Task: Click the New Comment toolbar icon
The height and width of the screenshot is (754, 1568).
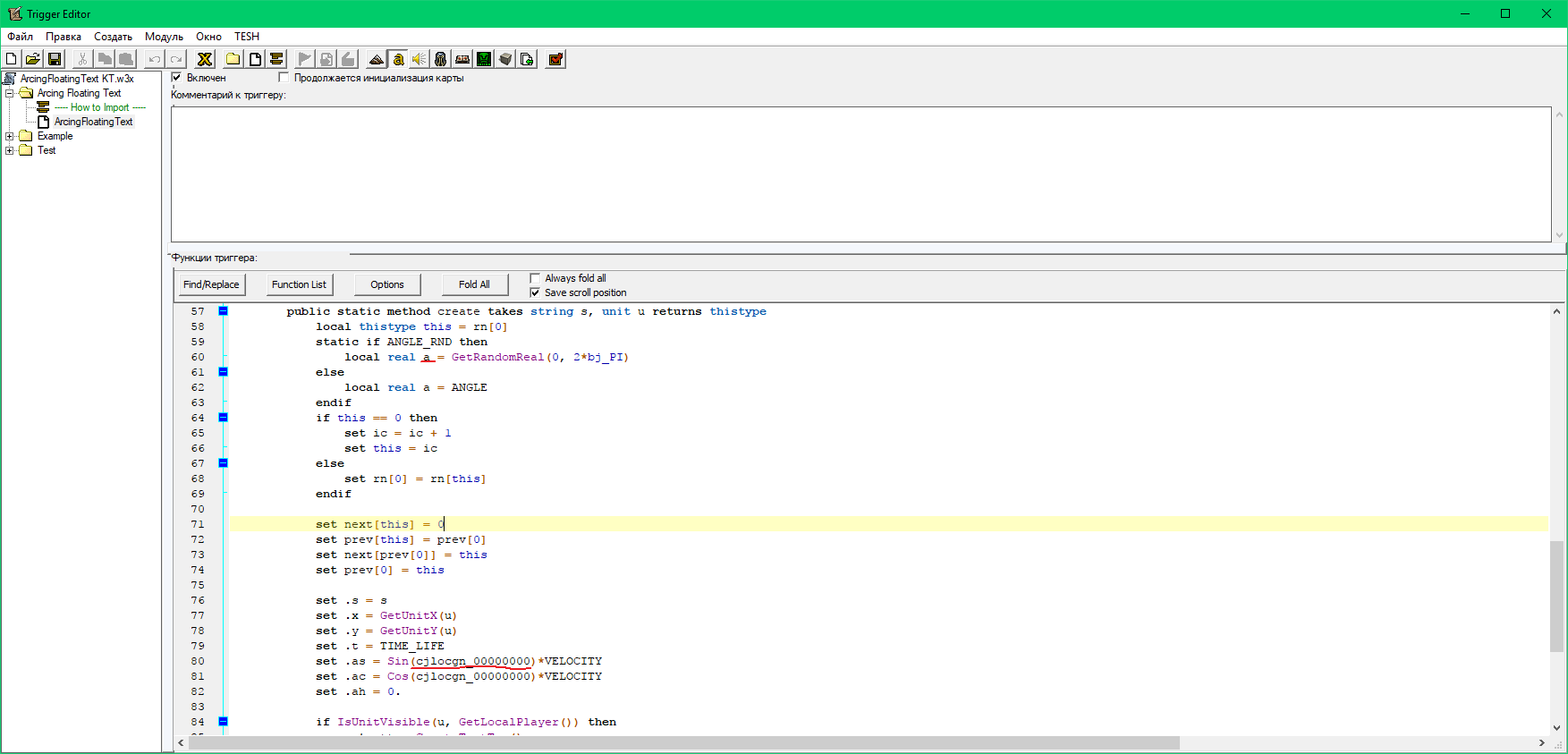Action: pyautogui.click(x=276, y=59)
